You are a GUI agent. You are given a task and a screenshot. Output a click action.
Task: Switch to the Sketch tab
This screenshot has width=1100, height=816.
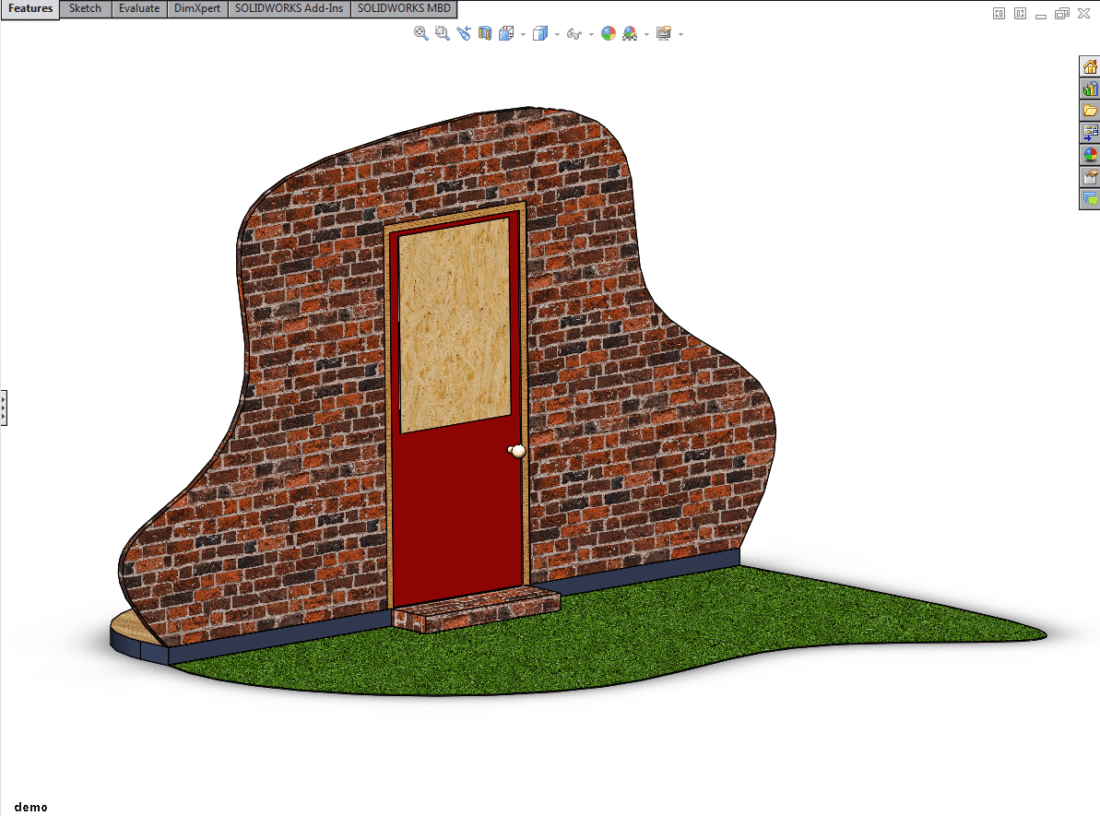click(84, 8)
